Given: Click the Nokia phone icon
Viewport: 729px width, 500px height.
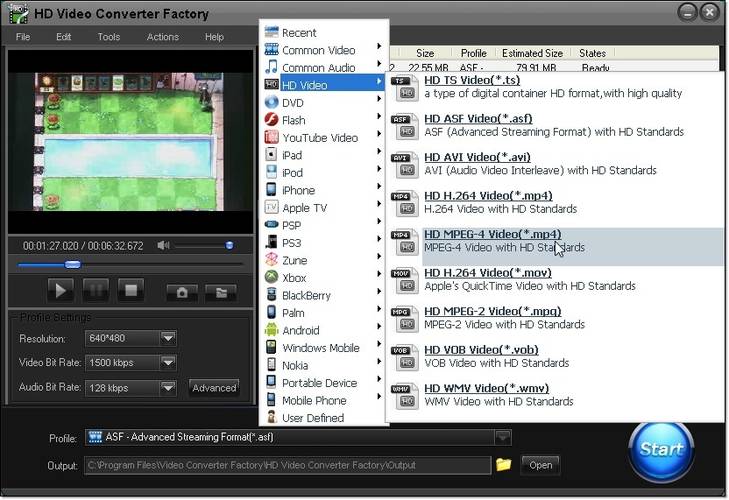Looking at the screenshot, I should click(272, 365).
